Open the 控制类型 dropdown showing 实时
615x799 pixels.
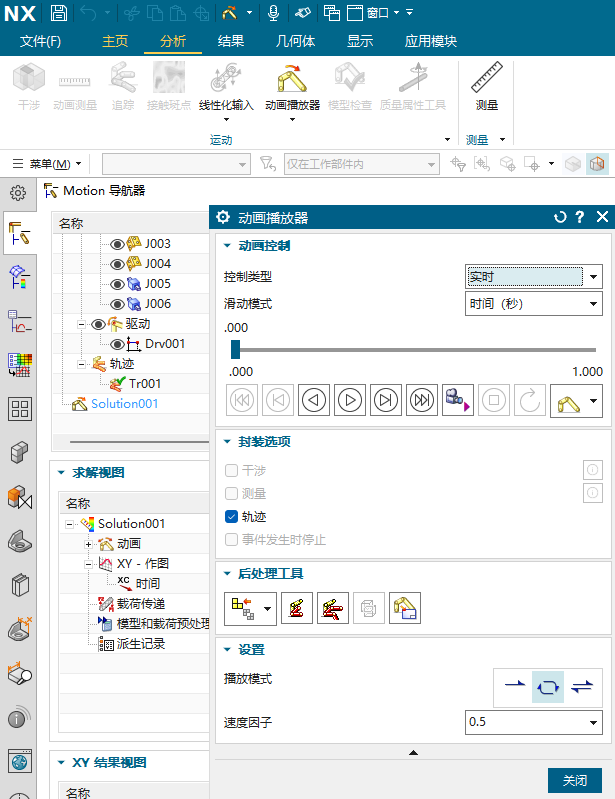pyautogui.click(x=533, y=277)
